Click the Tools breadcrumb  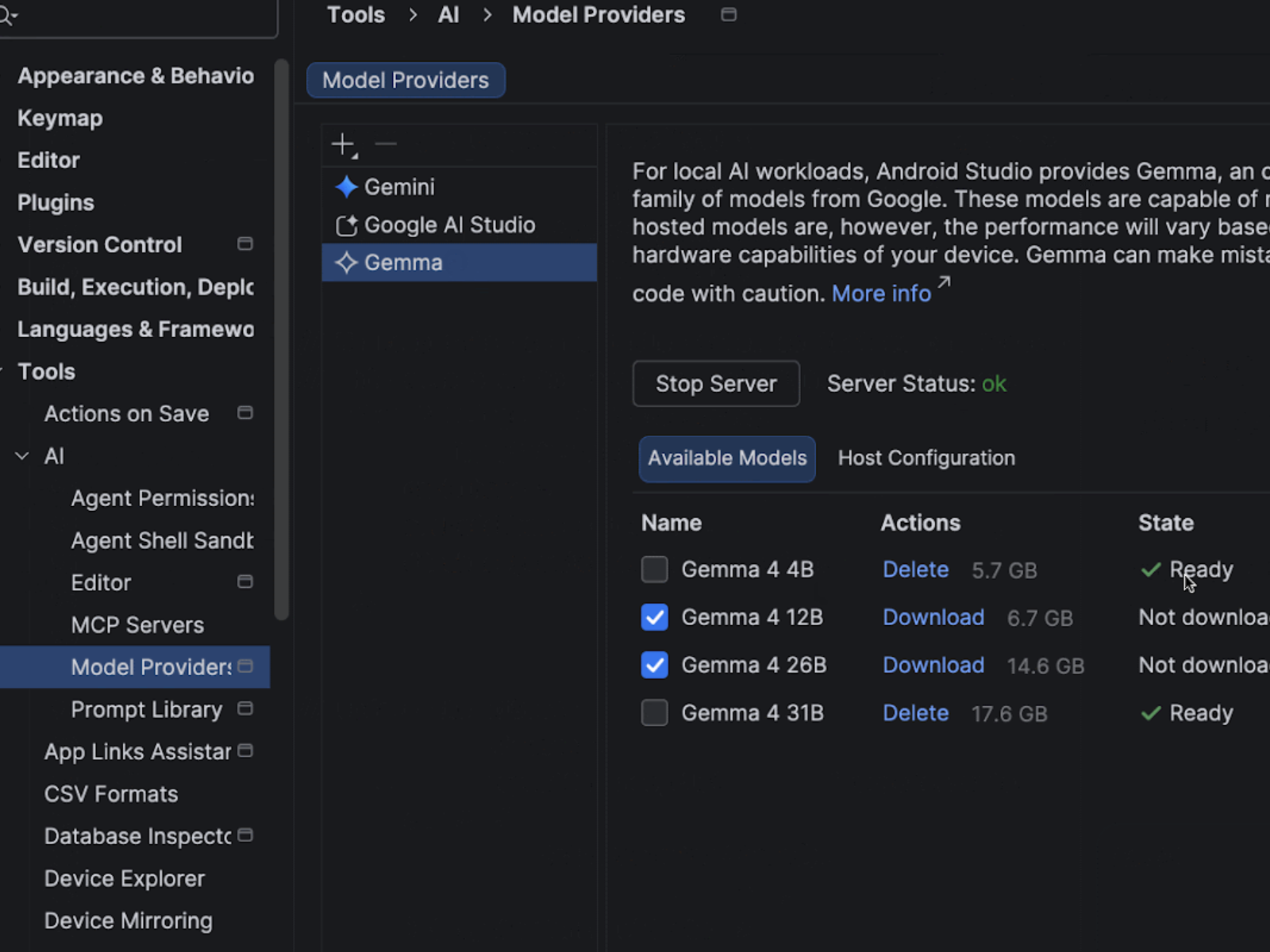pyautogui.click(x=356, y=15)
